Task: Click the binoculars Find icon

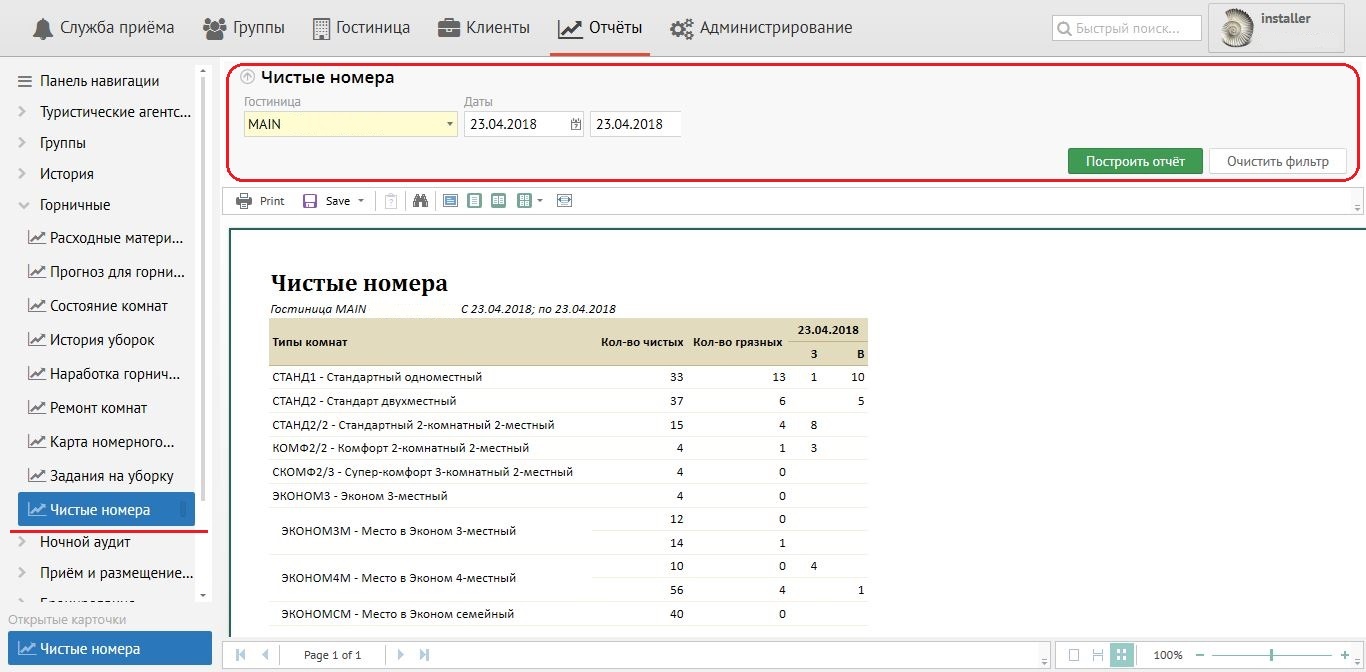Action: click(420, 201)
